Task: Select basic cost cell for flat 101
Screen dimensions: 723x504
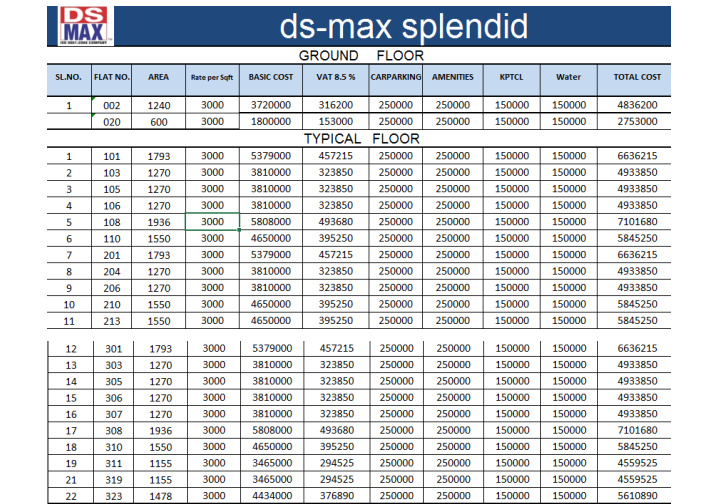Action: pyautogui.click(x=270, y=156)
